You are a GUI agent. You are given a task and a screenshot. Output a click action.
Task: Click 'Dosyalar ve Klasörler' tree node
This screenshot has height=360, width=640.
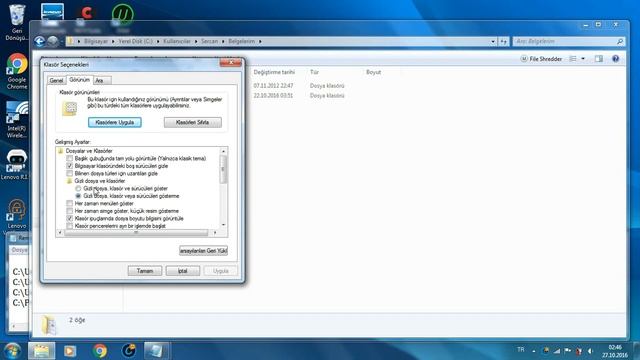89,151
